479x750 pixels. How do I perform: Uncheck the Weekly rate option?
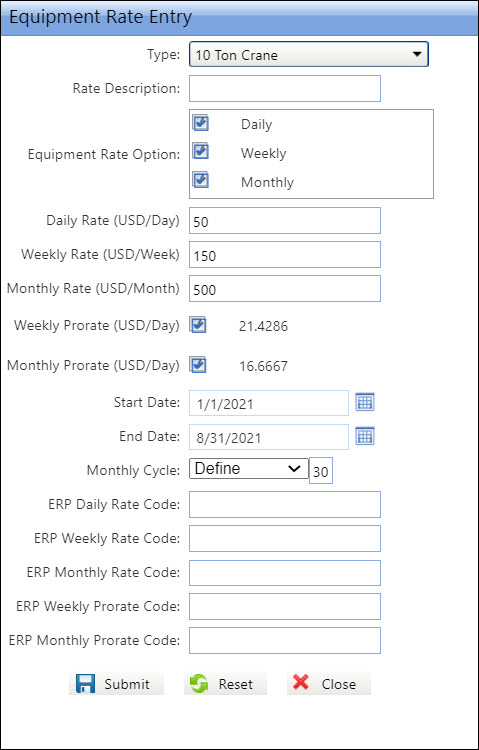[201, 152]
